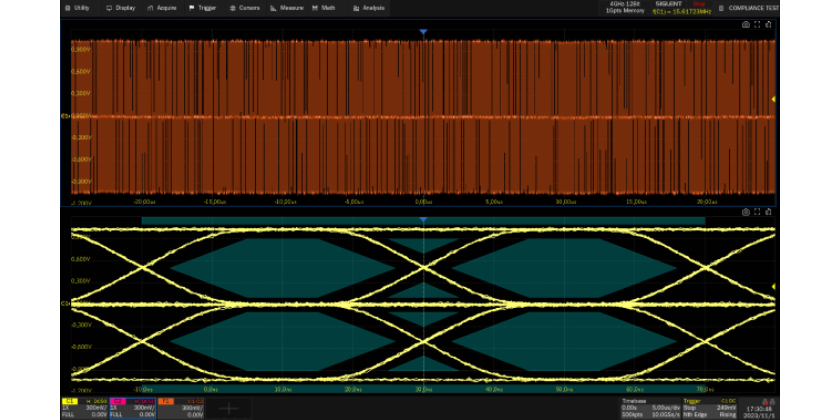
Task: Click the date and time display
Action: pos(760,411)
